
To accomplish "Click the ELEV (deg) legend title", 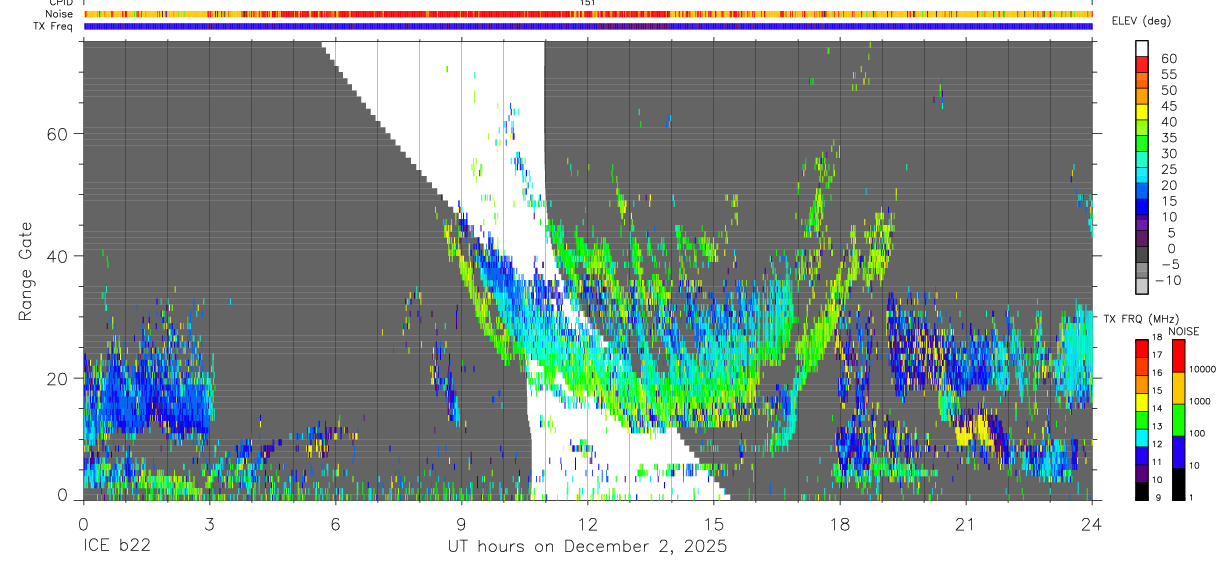I will [1141, 22].
